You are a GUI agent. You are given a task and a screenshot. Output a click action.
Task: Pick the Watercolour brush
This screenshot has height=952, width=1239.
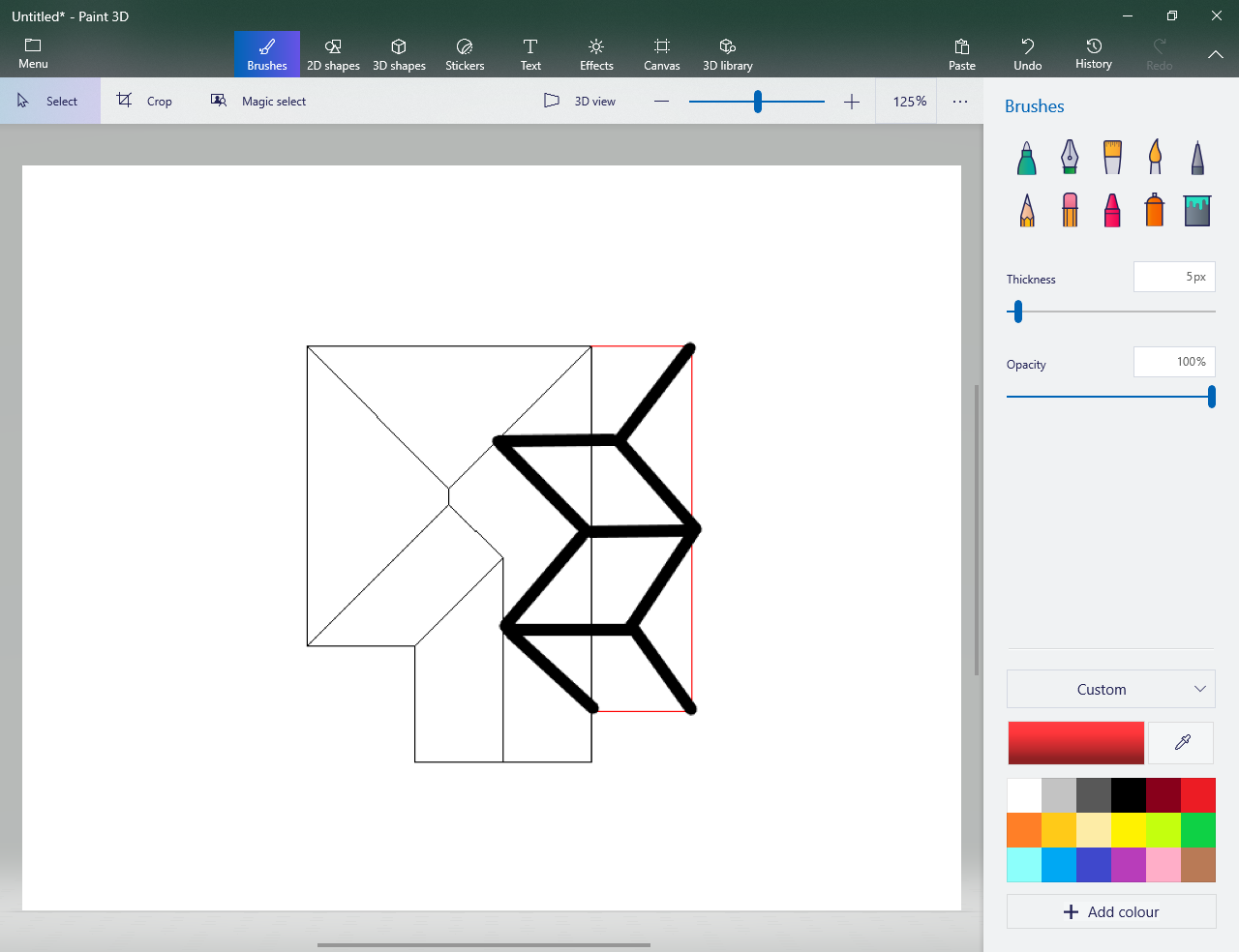(1155, 157)
